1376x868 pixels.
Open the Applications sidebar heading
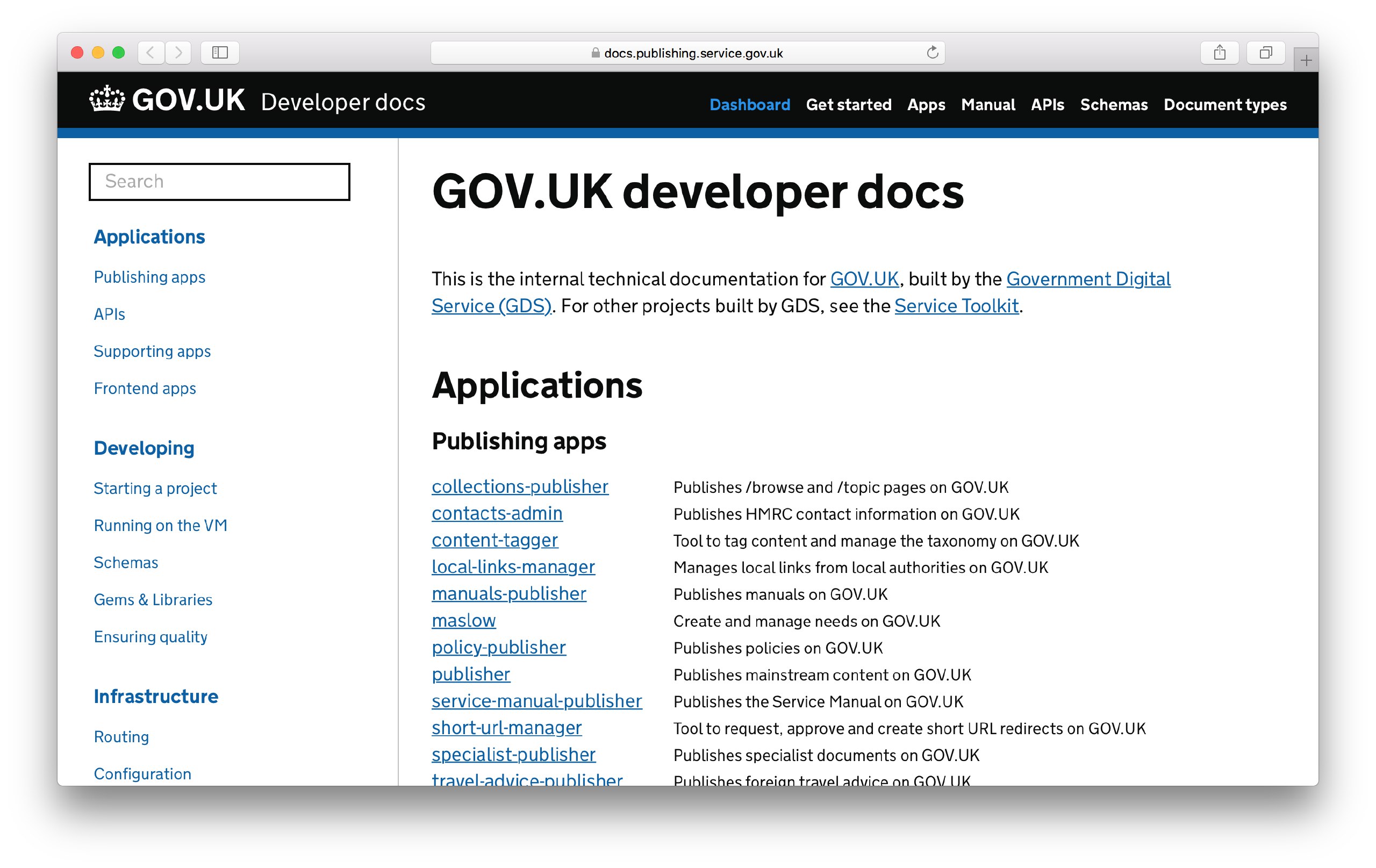pyautogui.click(x=149, y=237)
